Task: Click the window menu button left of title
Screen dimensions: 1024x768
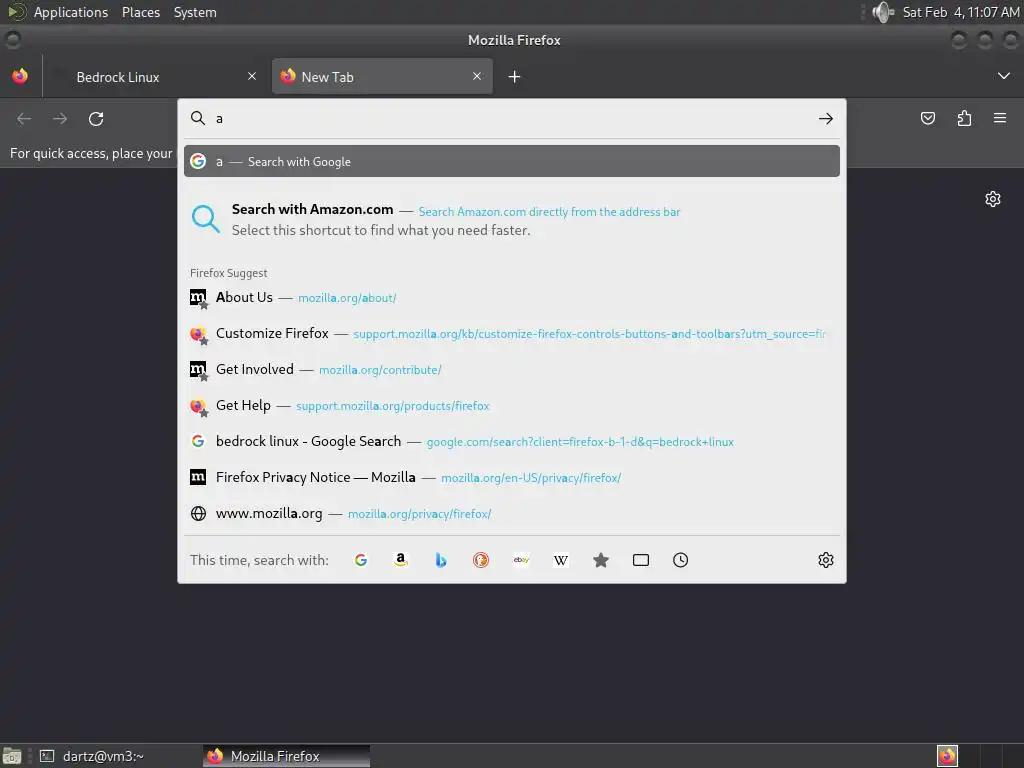Action: click(x=12, y=40)
